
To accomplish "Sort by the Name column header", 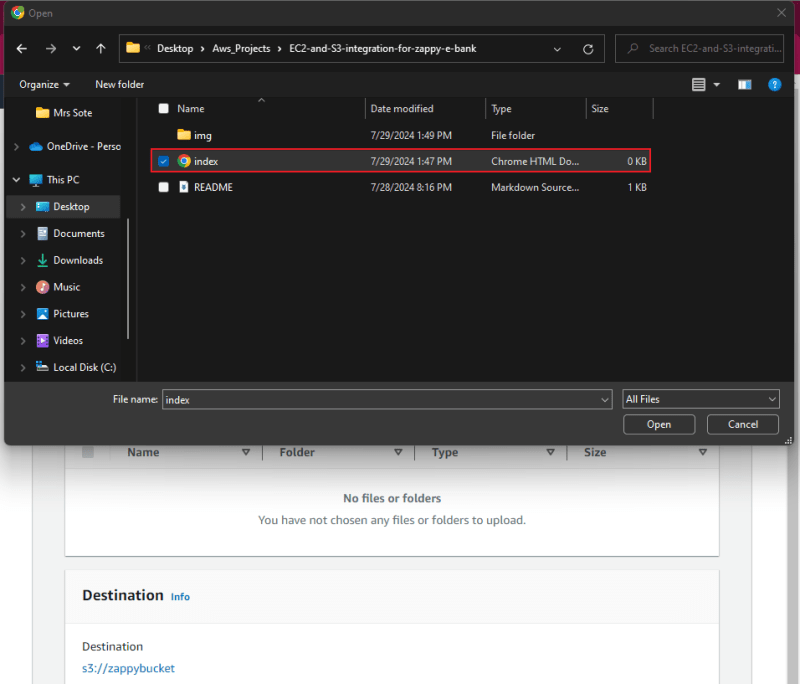I will [x=190, y=109].
